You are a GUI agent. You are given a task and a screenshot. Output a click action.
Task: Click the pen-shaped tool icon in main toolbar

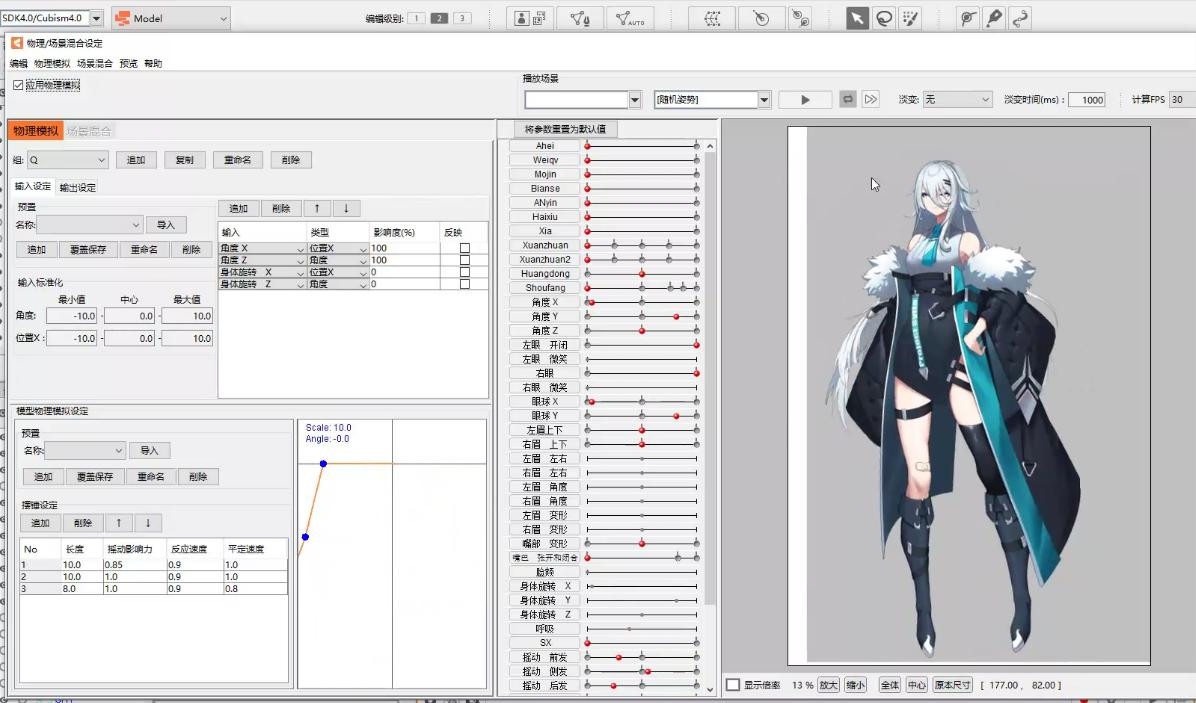[994, 18]
